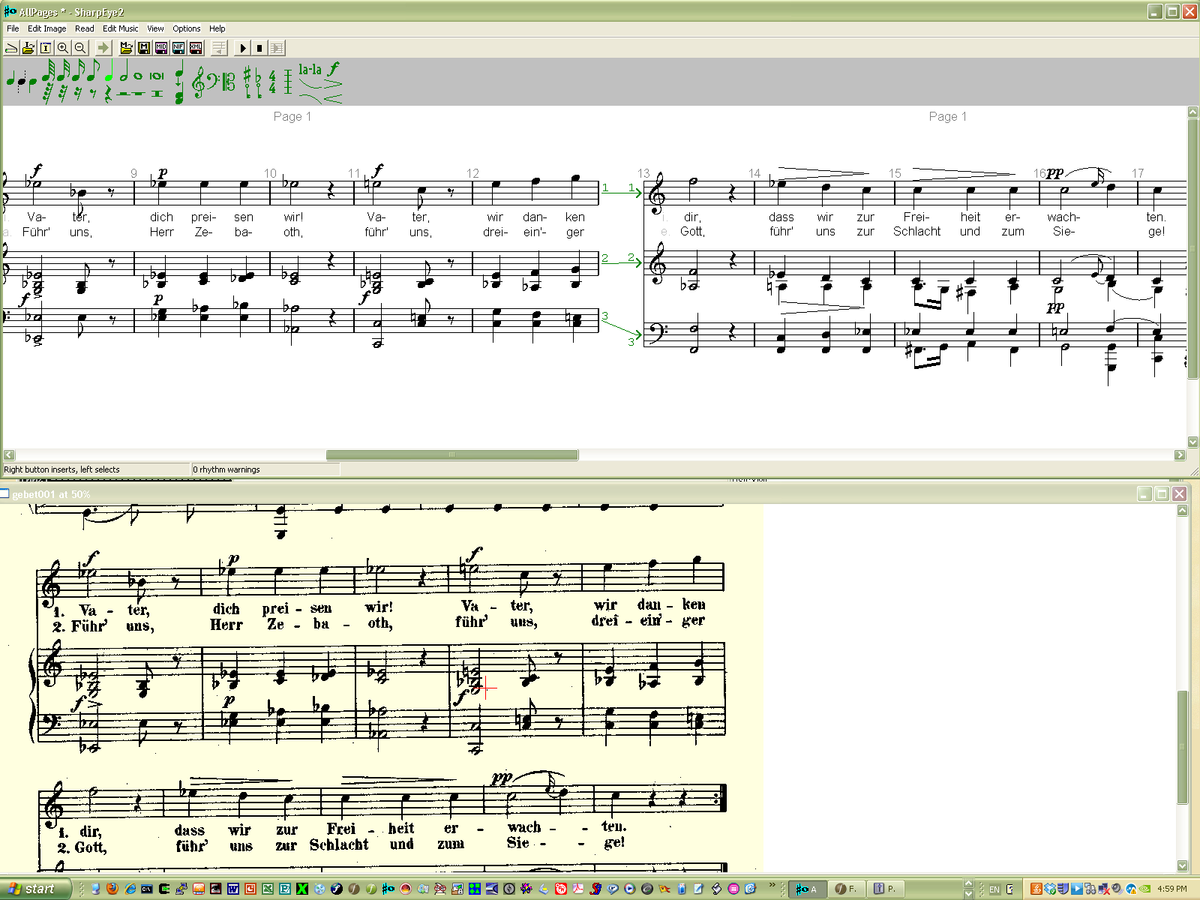Select the treble clef symbol in palette
Screen dimensions: 1200x900
[198, 82]
